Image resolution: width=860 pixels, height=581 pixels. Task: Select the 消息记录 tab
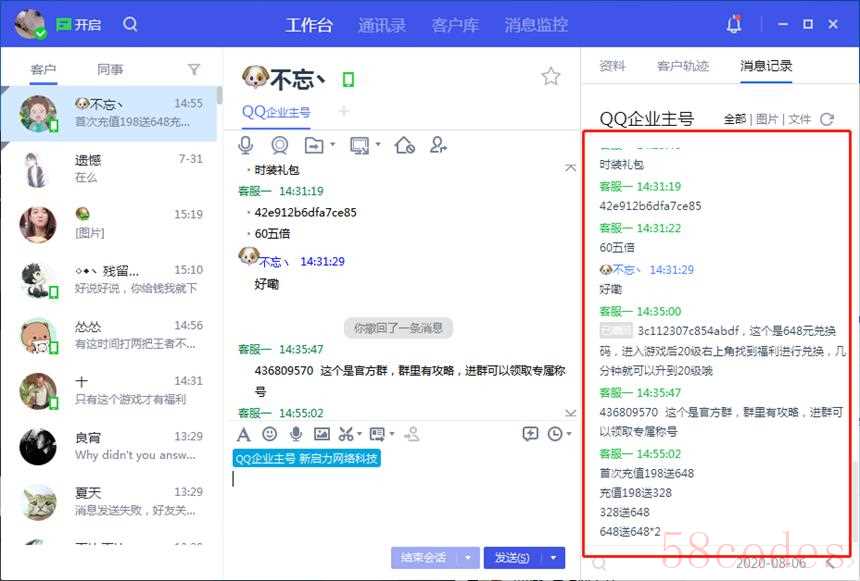click(x=766, y=66)
